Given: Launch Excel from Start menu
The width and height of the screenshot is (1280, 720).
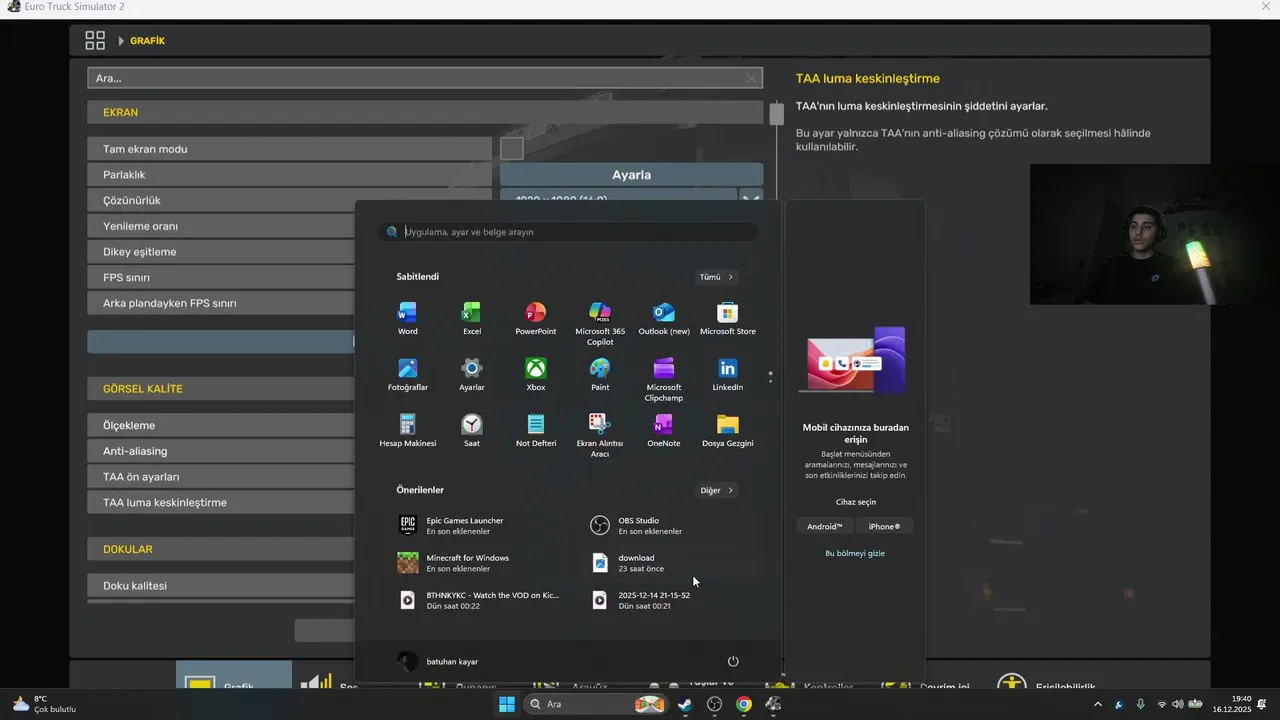Looking at the screenshot, I should 471,318.
